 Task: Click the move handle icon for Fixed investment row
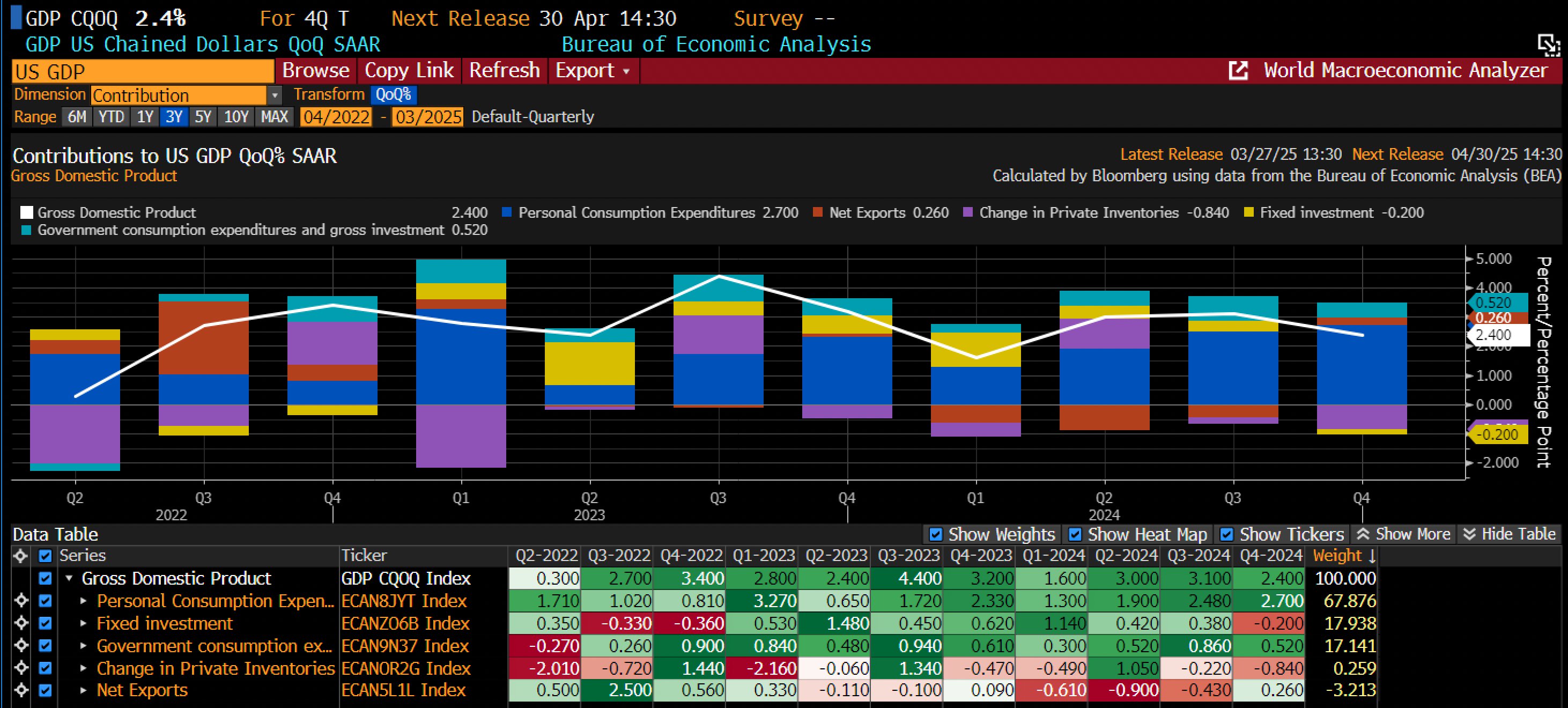tap(21, 623)
